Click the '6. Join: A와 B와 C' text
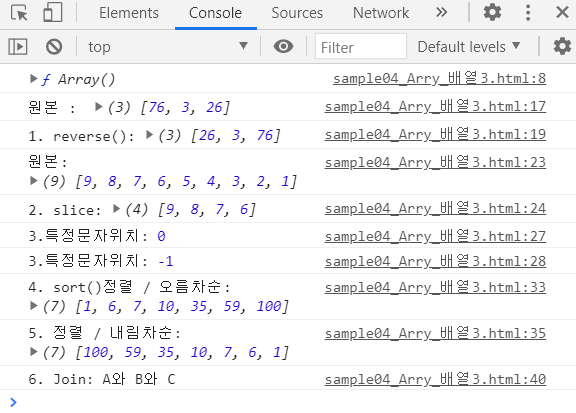 click(102, 379)
